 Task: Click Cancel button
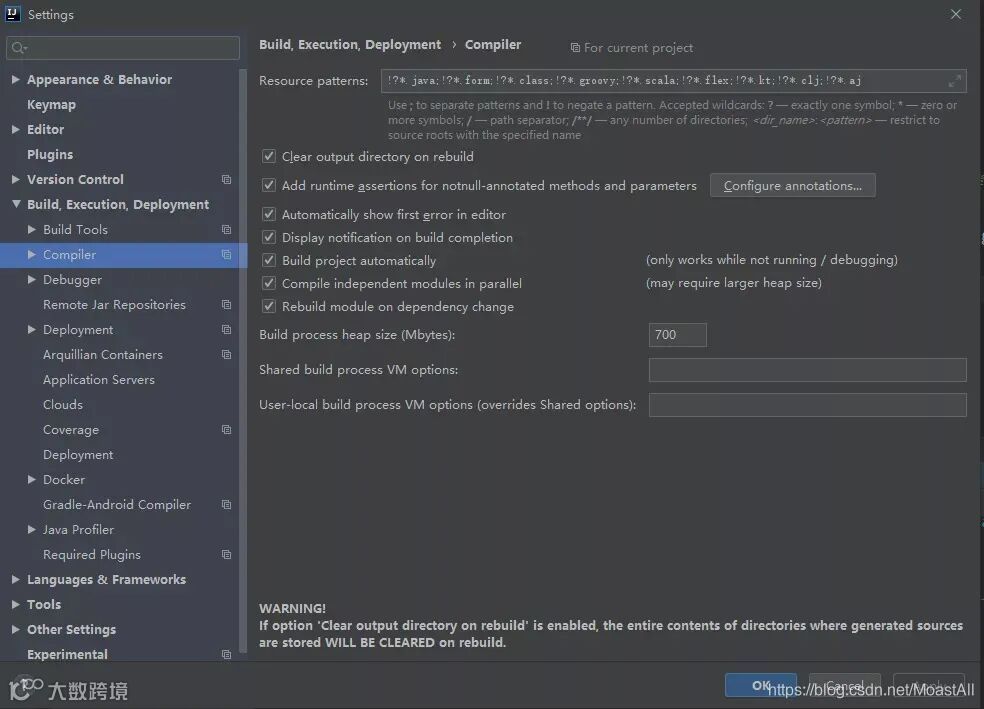point(845,685)
